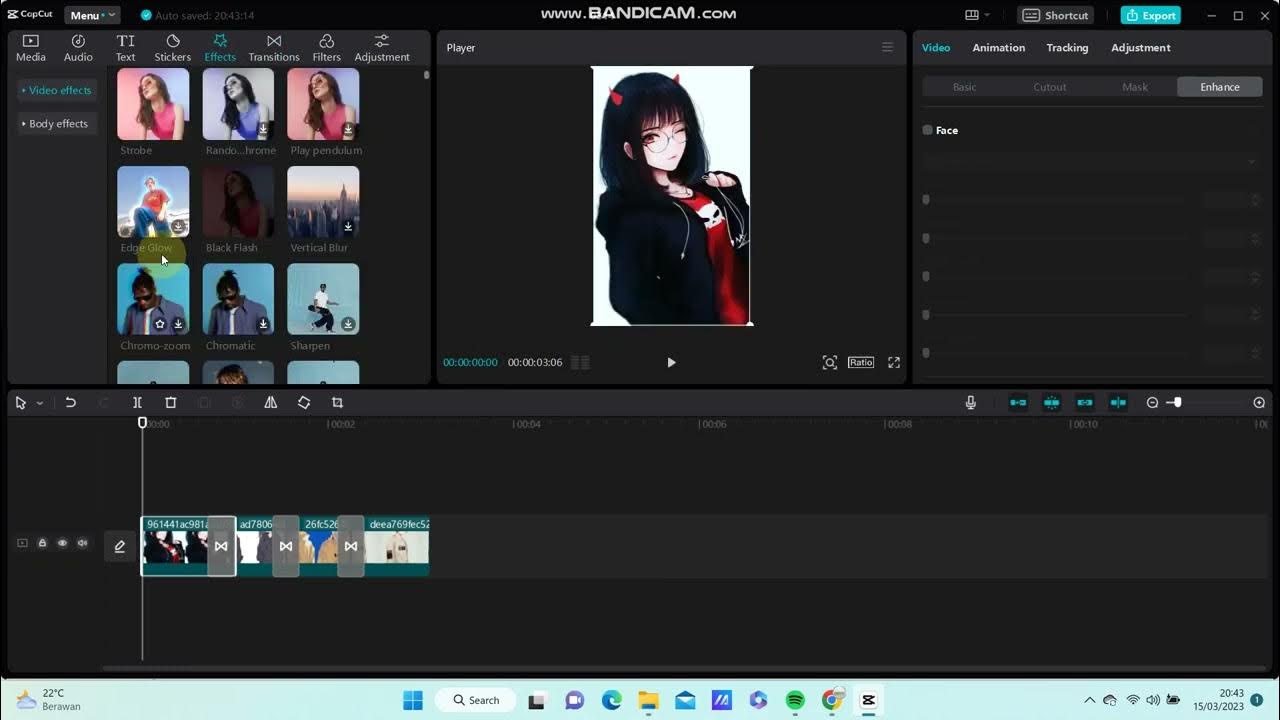Toggle preview axis

1118,402
